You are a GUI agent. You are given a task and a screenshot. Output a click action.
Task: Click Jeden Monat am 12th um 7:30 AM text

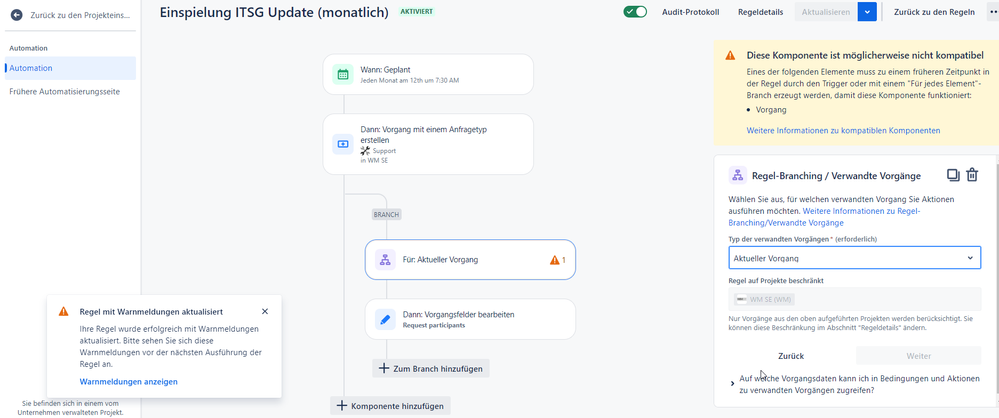(409, 81)
